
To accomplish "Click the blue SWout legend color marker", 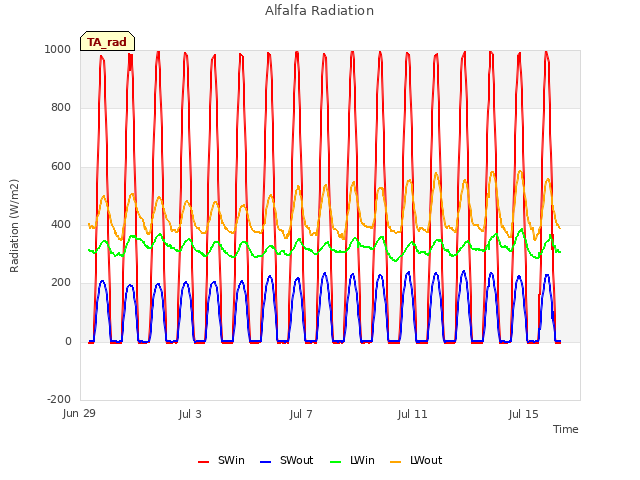I will point(265,462).
